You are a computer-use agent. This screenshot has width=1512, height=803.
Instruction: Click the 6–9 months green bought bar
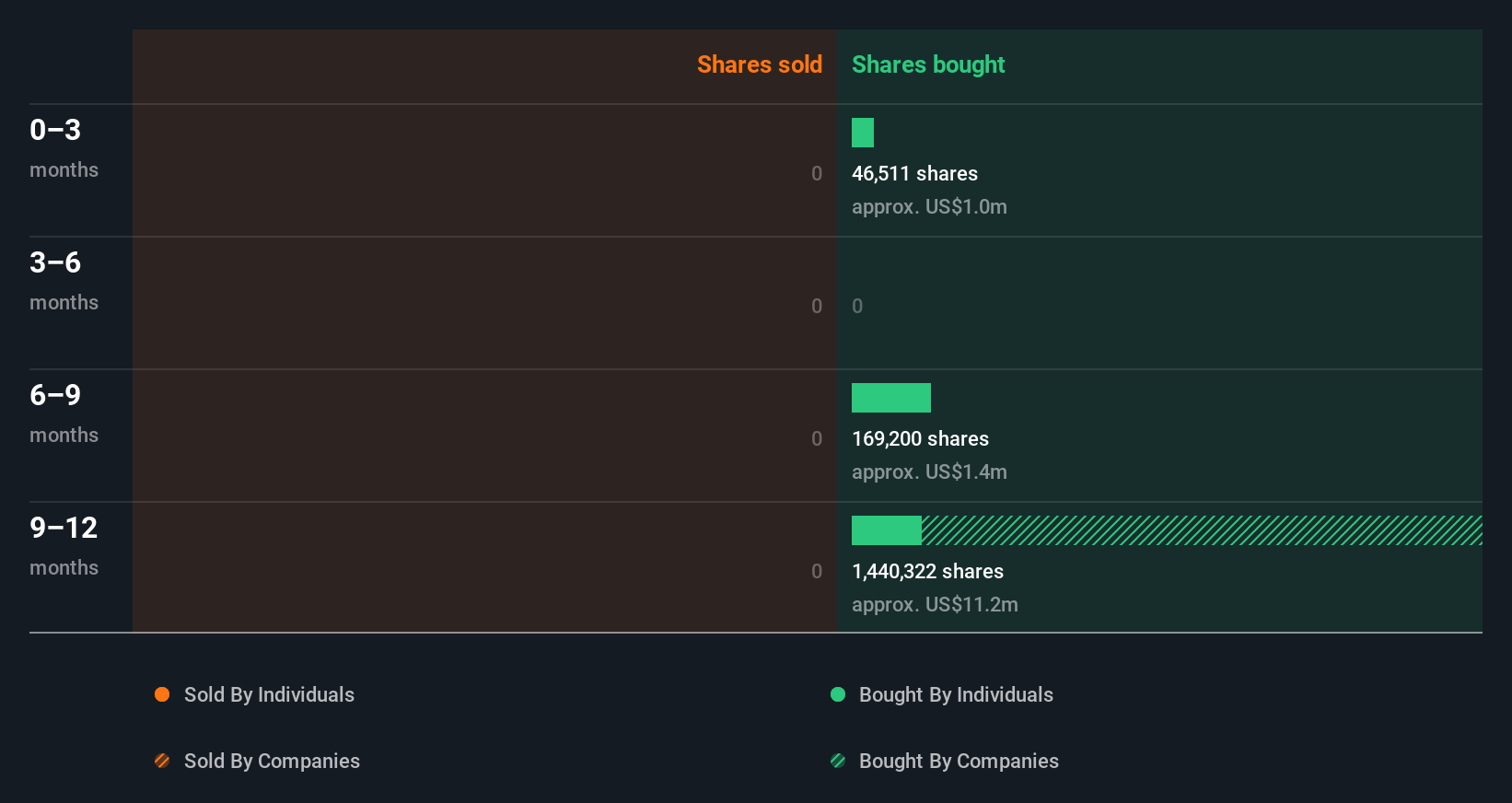pyautogui.click(x=891, y=398)
